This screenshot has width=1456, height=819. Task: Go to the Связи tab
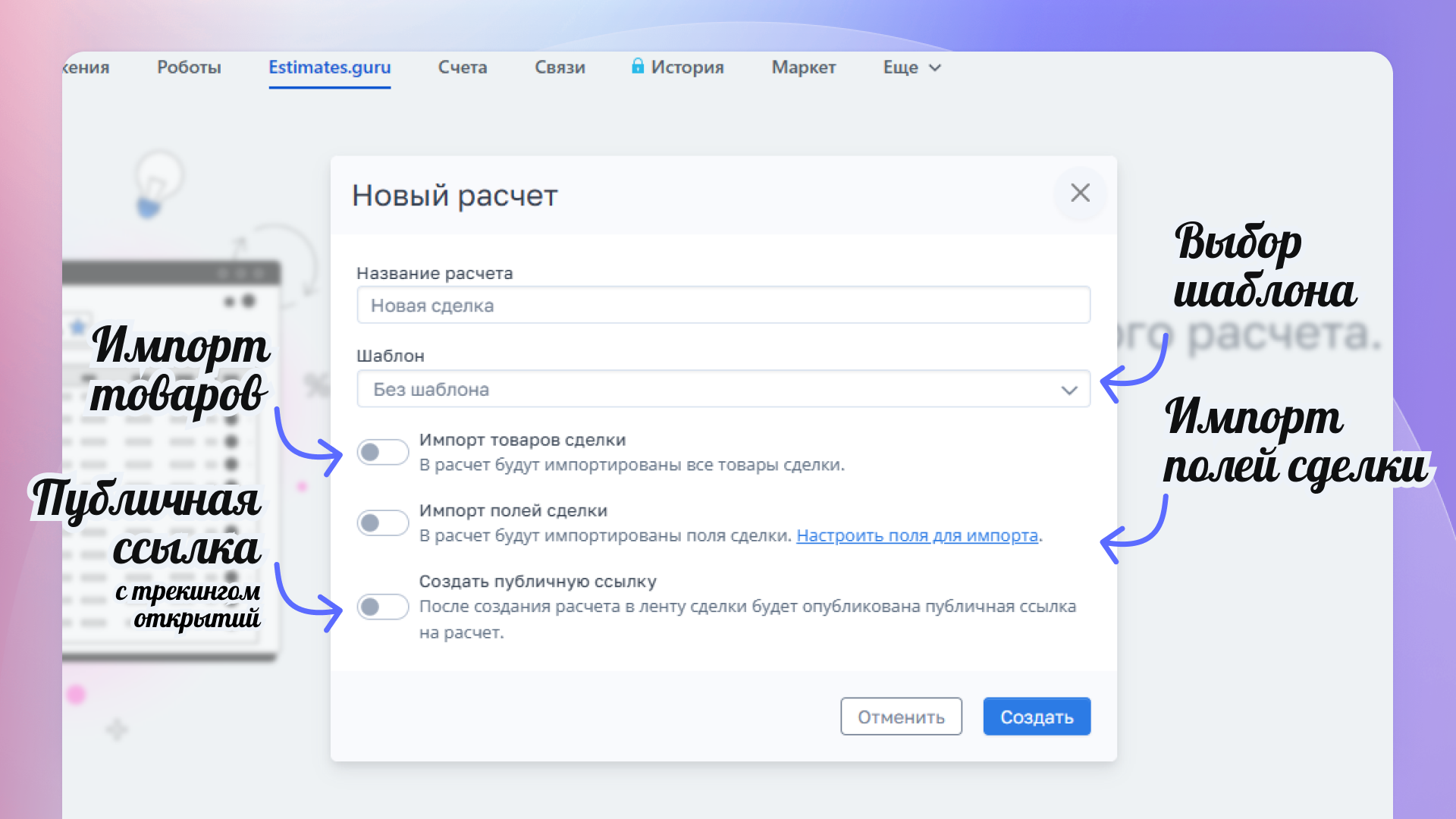(560, 67)
